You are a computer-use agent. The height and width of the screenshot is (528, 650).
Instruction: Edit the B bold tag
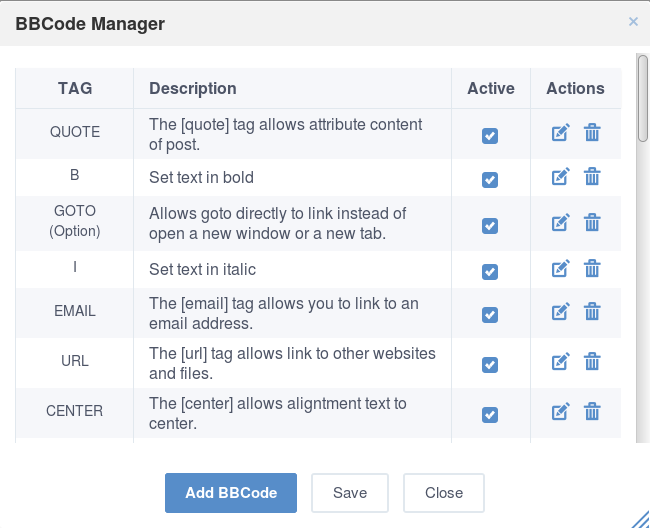click(560, 177)
